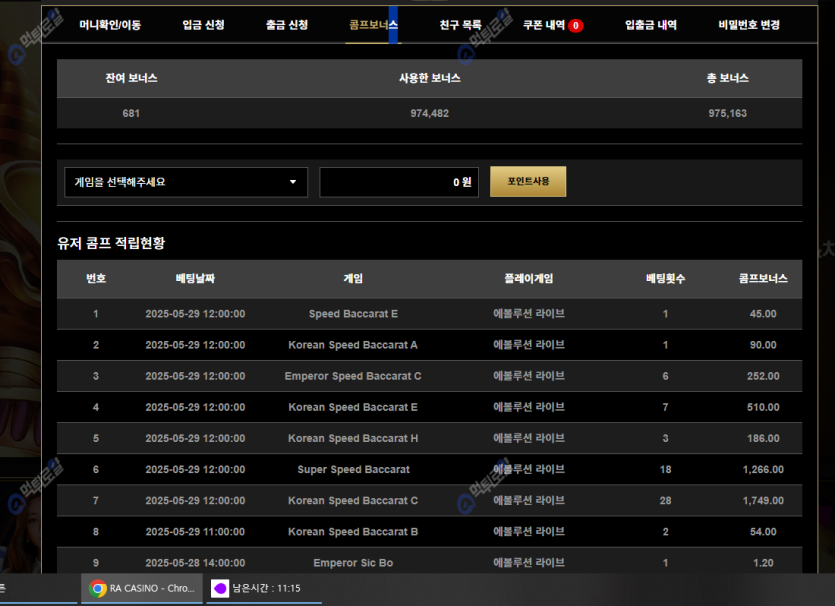835x606 pixels.
Task: Open the 출금 신청 tab
Action: 287,25
